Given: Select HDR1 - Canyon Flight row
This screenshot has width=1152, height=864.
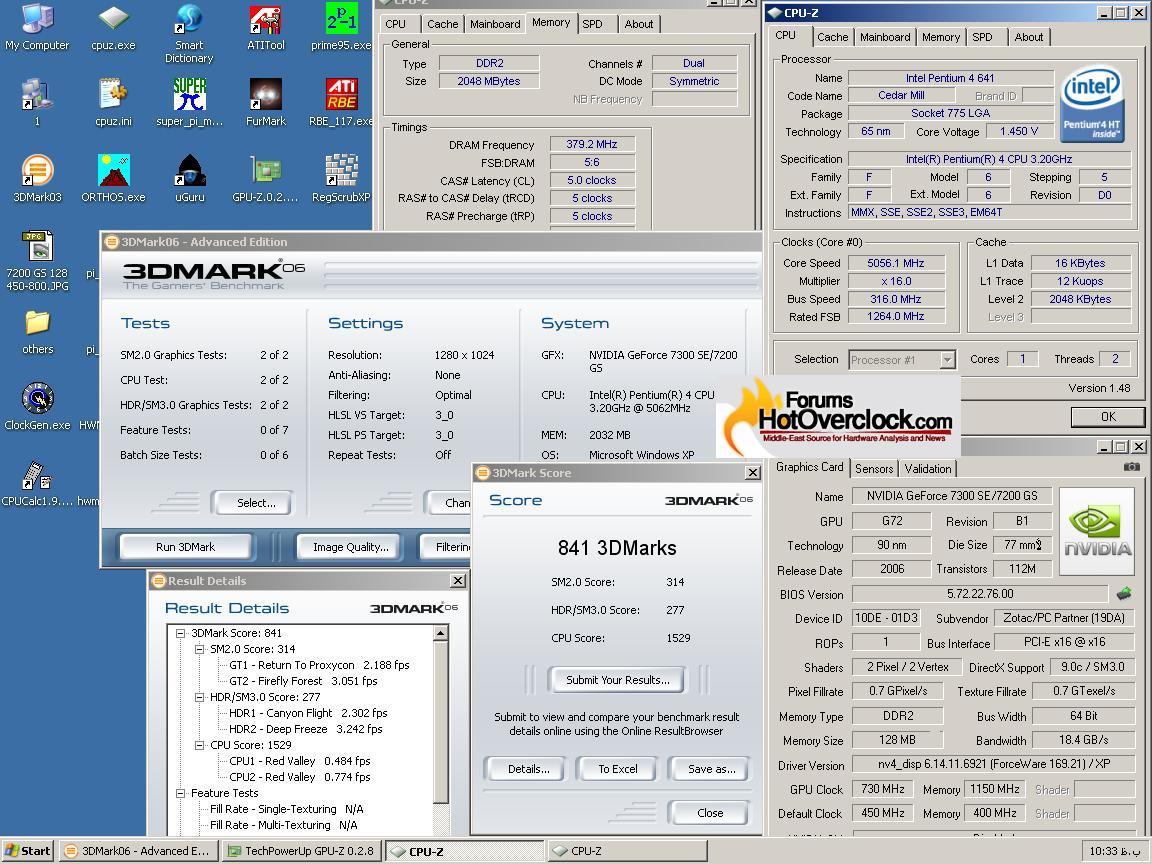Looking at the screenshot, I should [x=308, y=713].
